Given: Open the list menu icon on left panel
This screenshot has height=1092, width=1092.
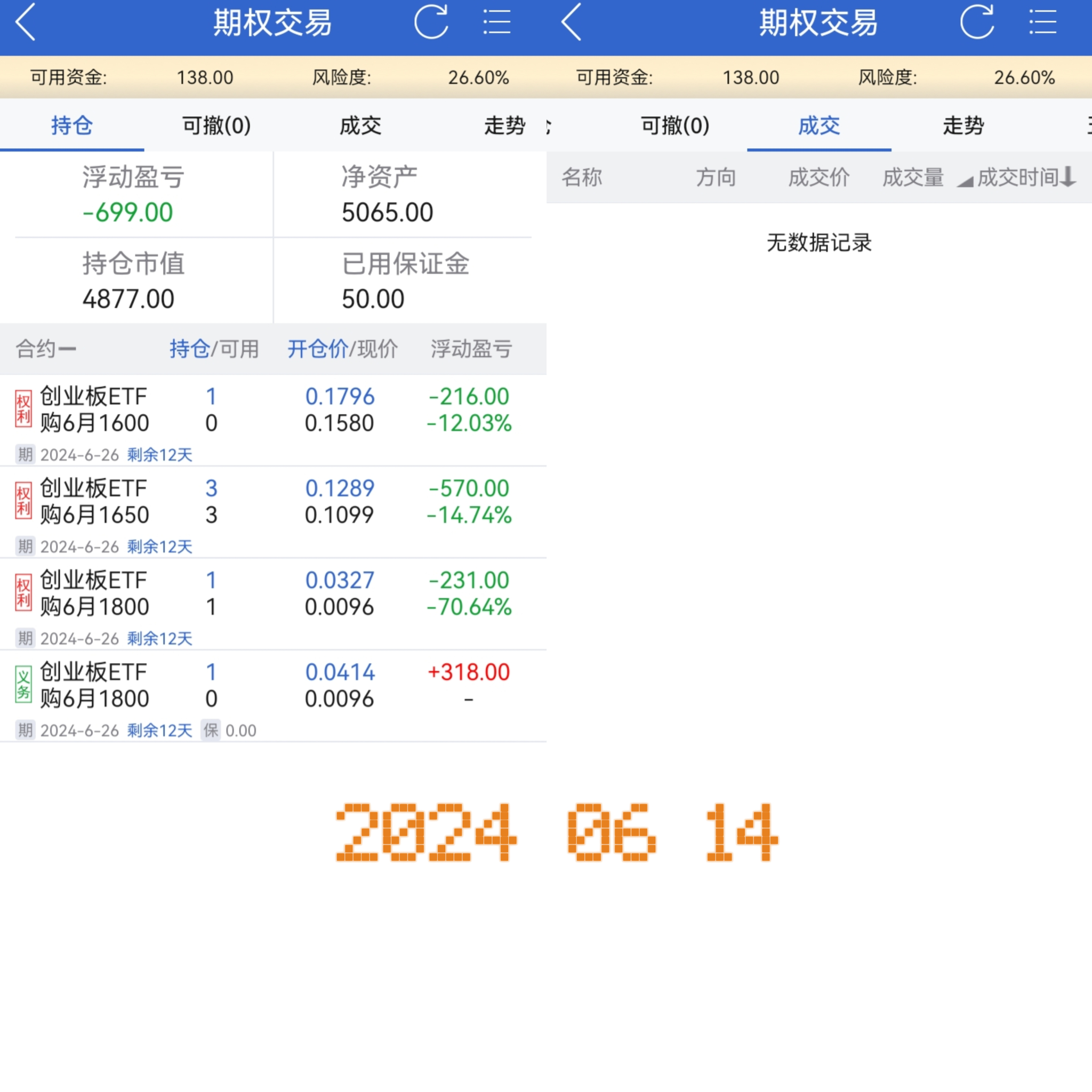Looking at the screenshot, I should tap(496, 22).
